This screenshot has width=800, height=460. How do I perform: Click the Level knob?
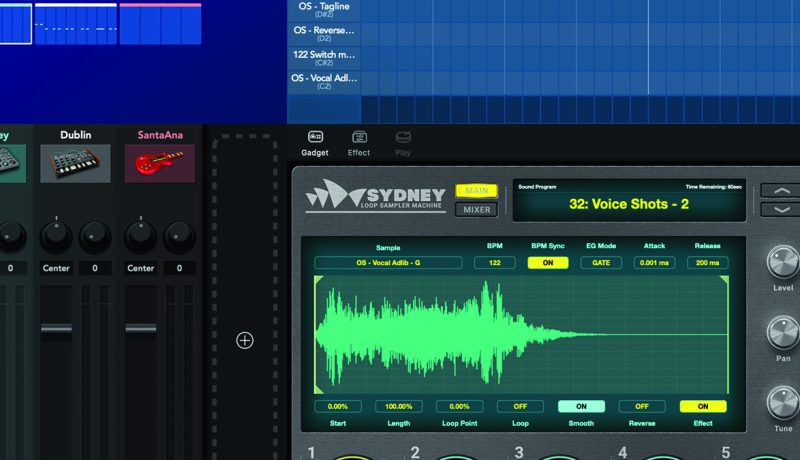(x=783, y=262)
